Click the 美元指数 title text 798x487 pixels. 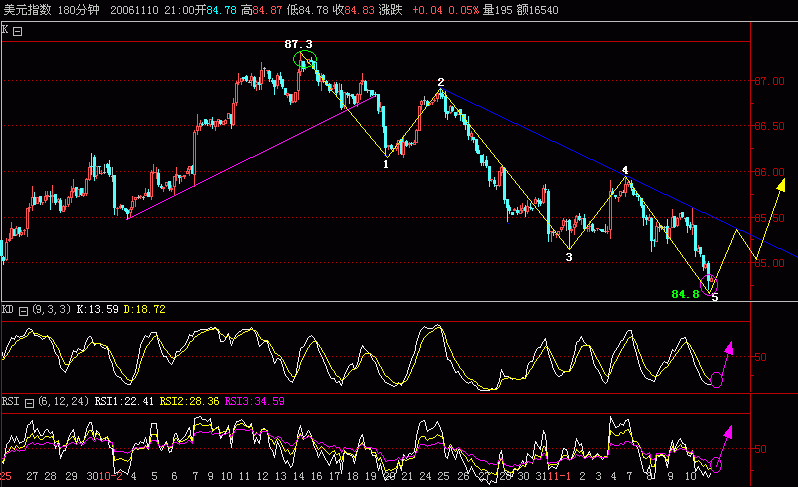[27, 10]
